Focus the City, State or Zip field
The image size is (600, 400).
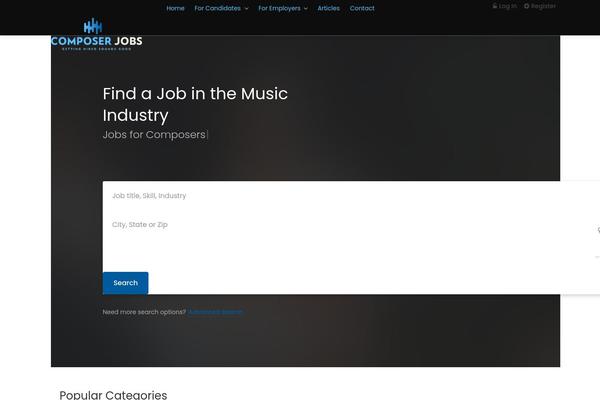tap(350, 225)
